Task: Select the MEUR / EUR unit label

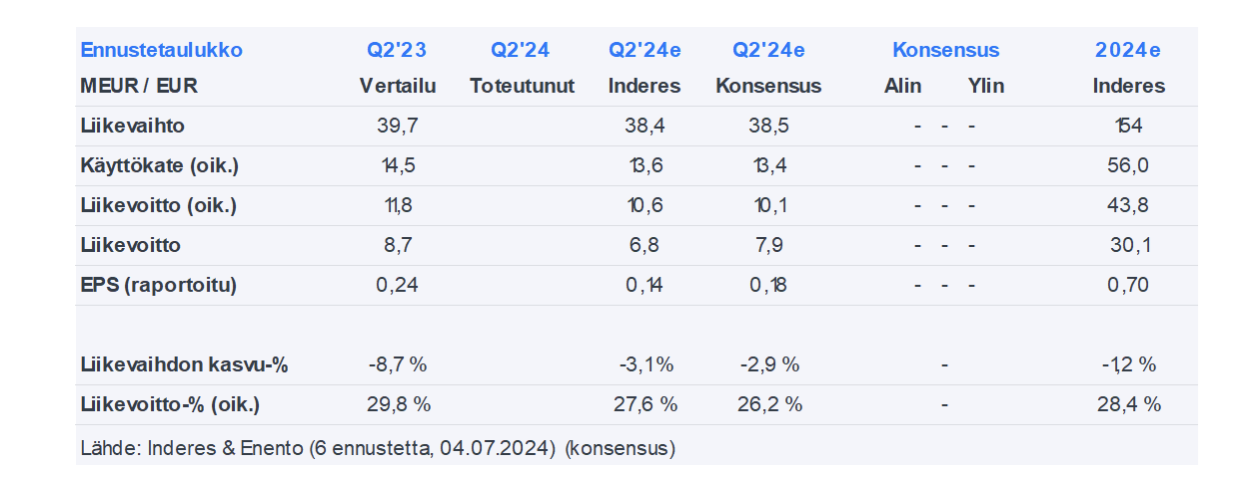Action: click(139, 86)
